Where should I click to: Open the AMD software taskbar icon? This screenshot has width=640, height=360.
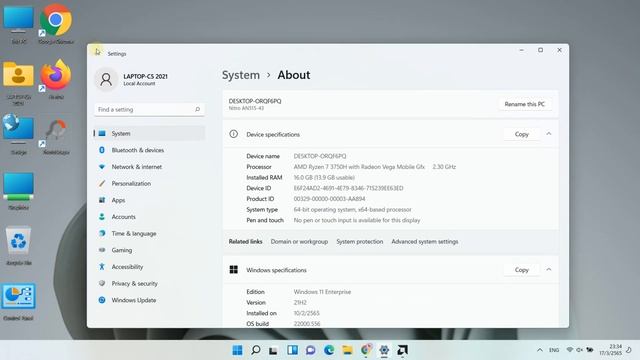(x=402, y=350)
